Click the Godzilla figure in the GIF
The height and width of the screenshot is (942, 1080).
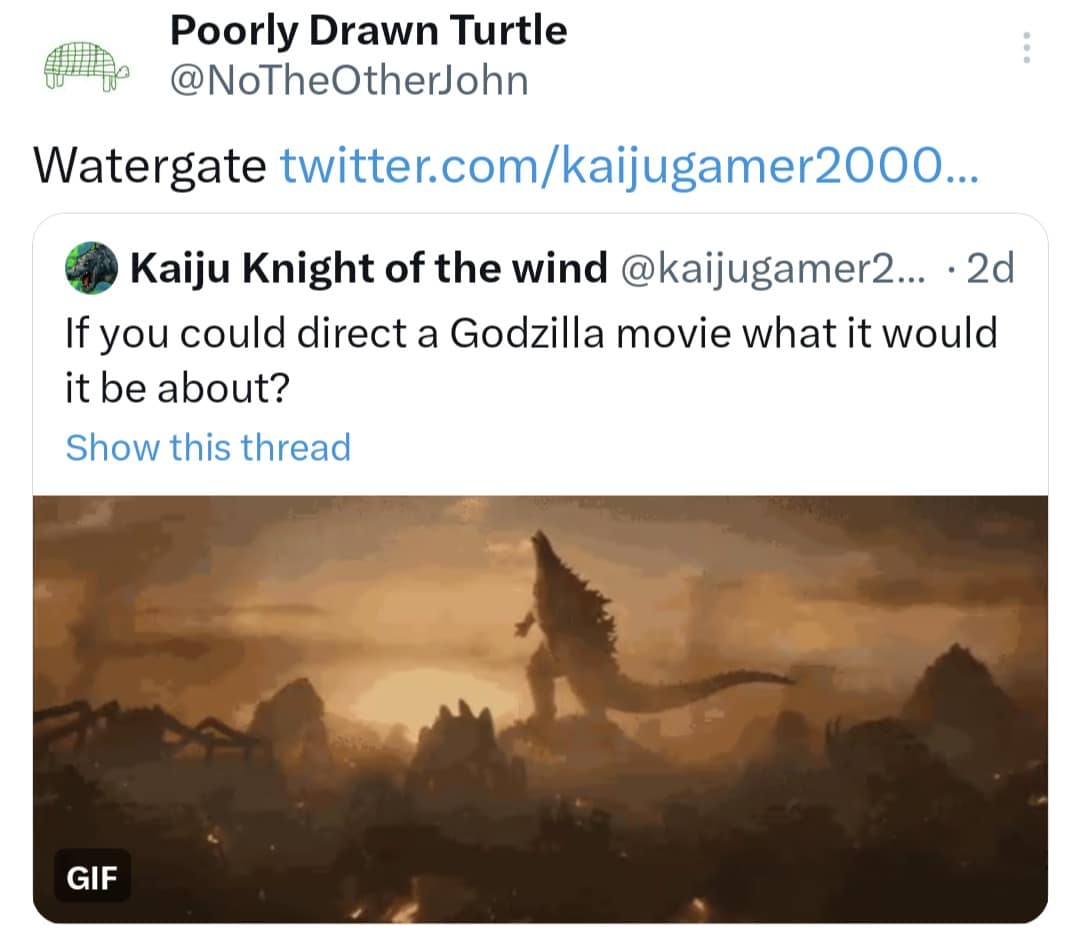(x=570, y=630)
